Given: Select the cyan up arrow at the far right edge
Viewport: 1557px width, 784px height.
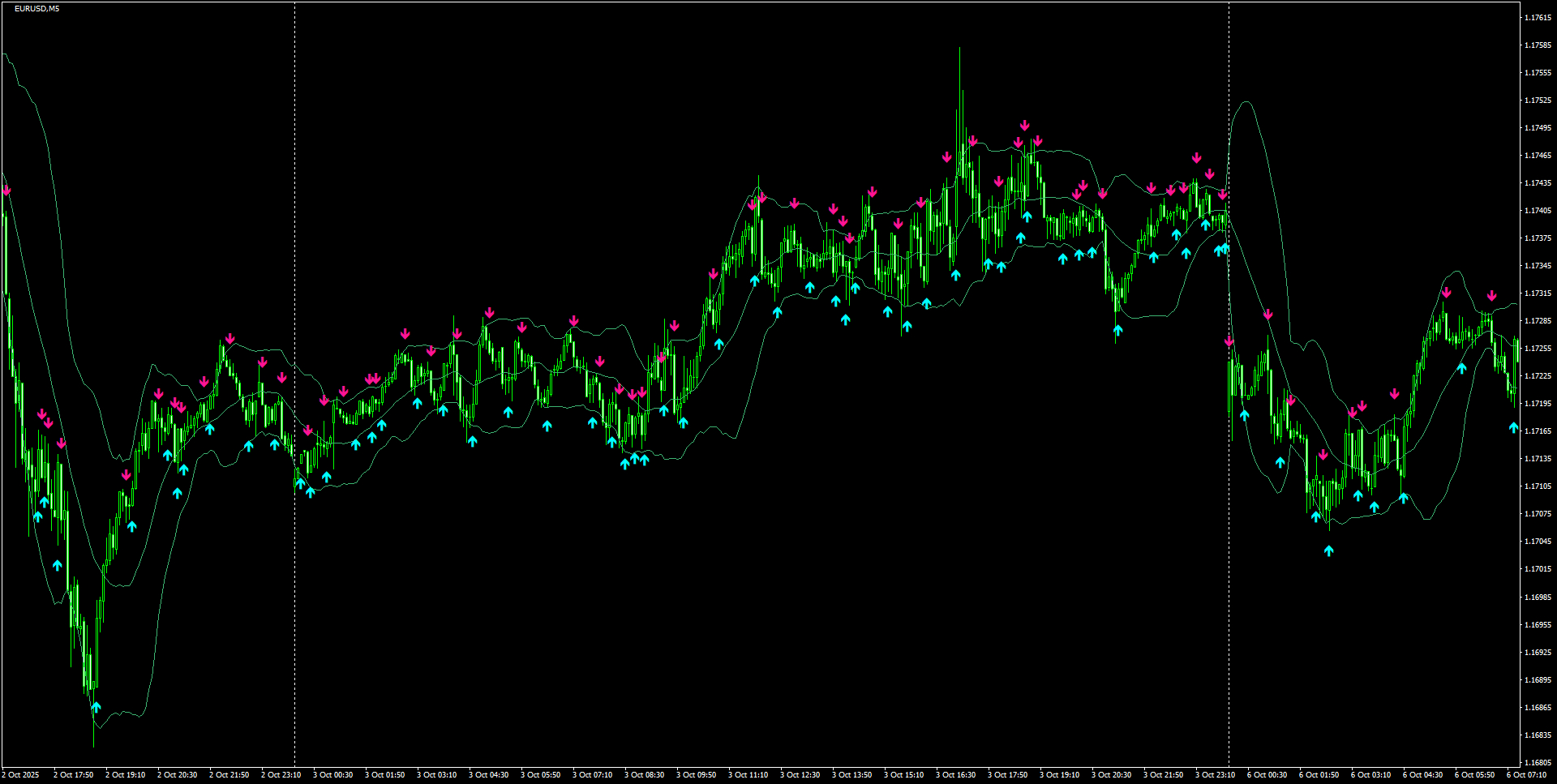Looking at the screenshot, I should (x=1513, y=426).
